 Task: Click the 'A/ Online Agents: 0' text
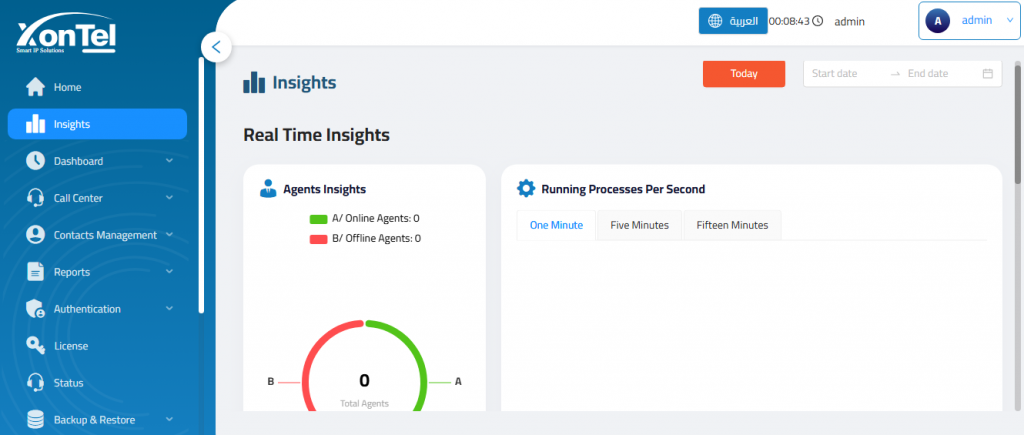click(376, 219)
